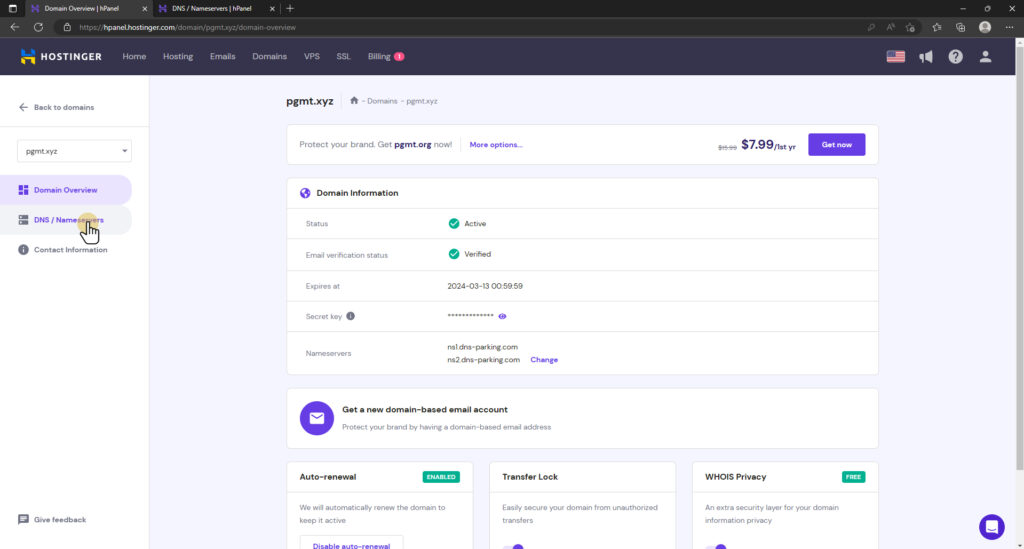Click the help question mark icon
The image size is (1024, 549).
[955, 57]
